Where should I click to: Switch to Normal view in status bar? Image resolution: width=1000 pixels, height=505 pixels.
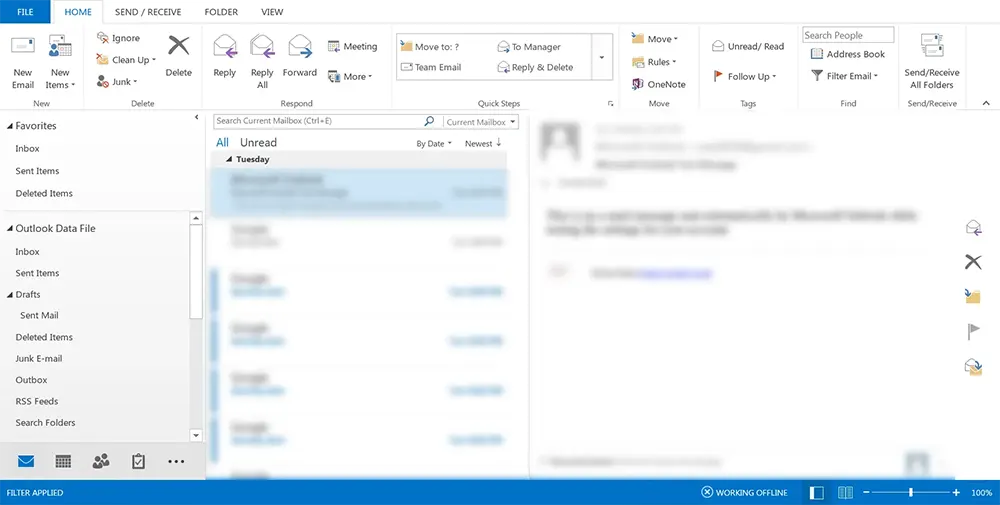tap(816, 492)
